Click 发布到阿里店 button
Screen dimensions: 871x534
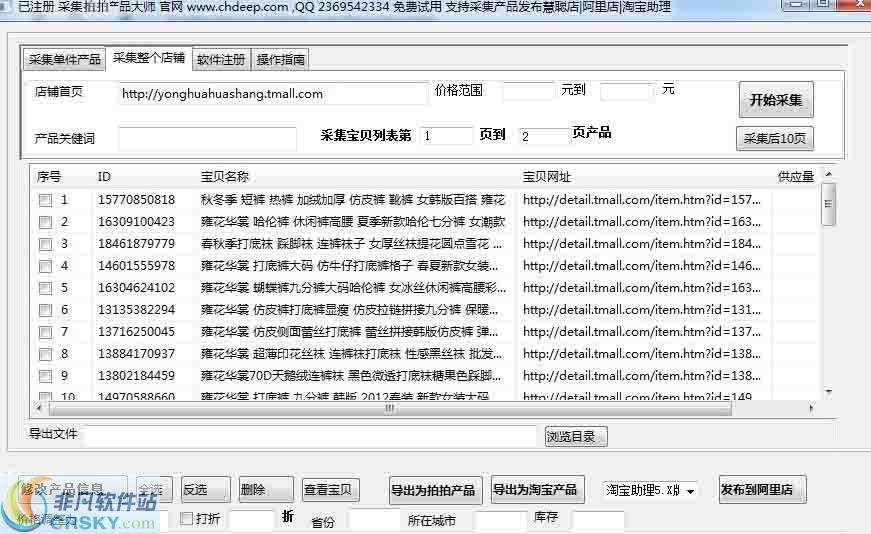(762, 490)
